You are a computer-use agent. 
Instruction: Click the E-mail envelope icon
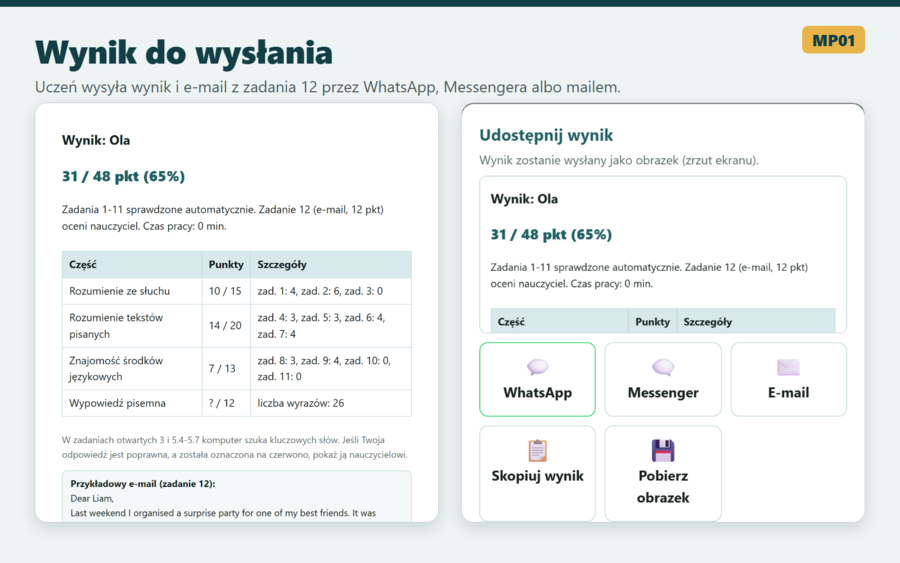pyautogui.click(x=788, y=367)
